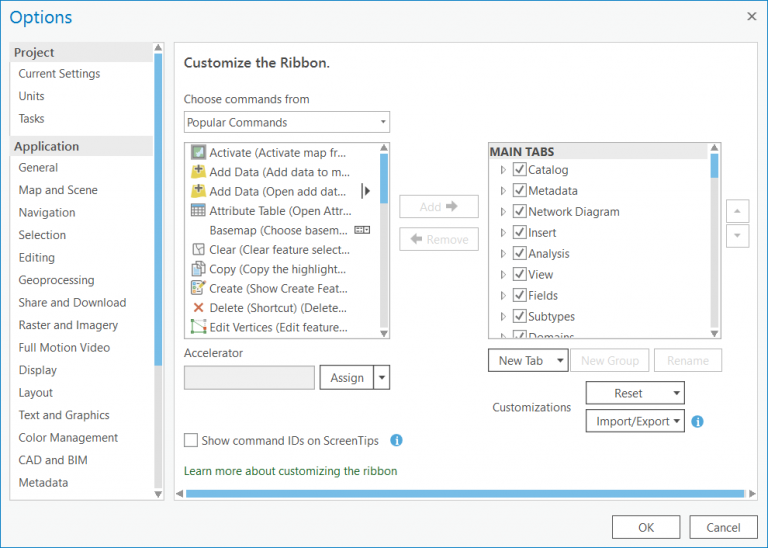
Task: Choose the Create Features command icon
Action: (x=198, y=288)
